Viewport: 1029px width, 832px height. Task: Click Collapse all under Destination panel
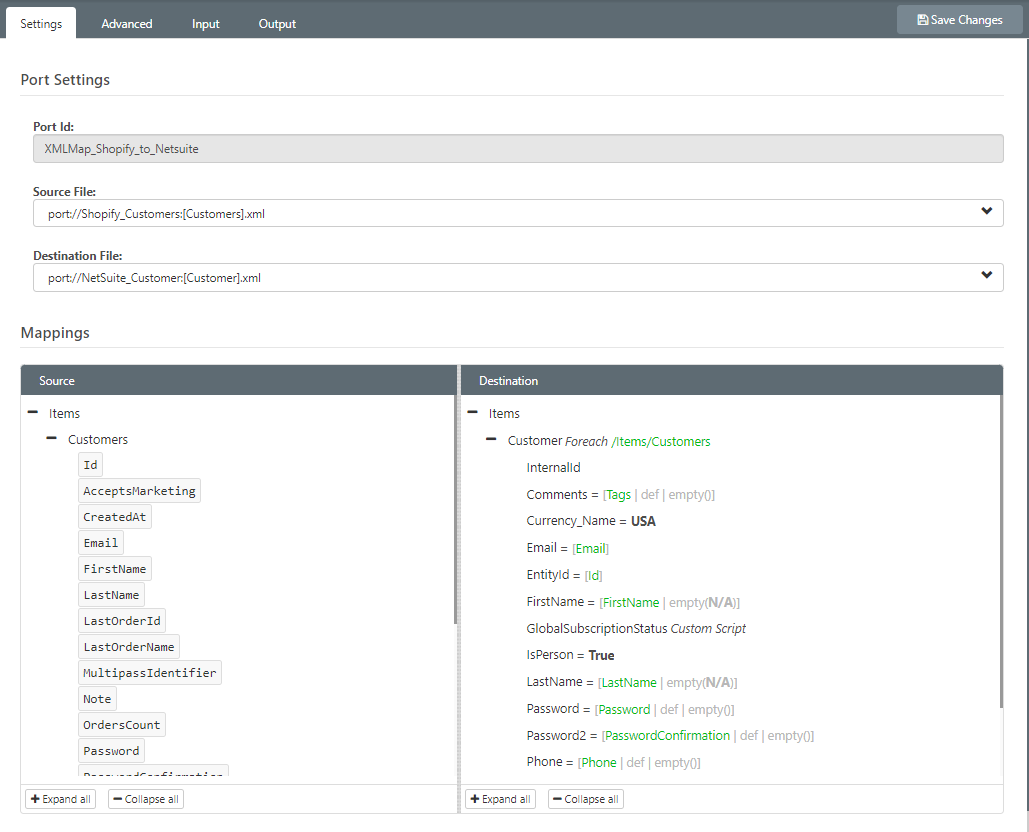[586, 799]
